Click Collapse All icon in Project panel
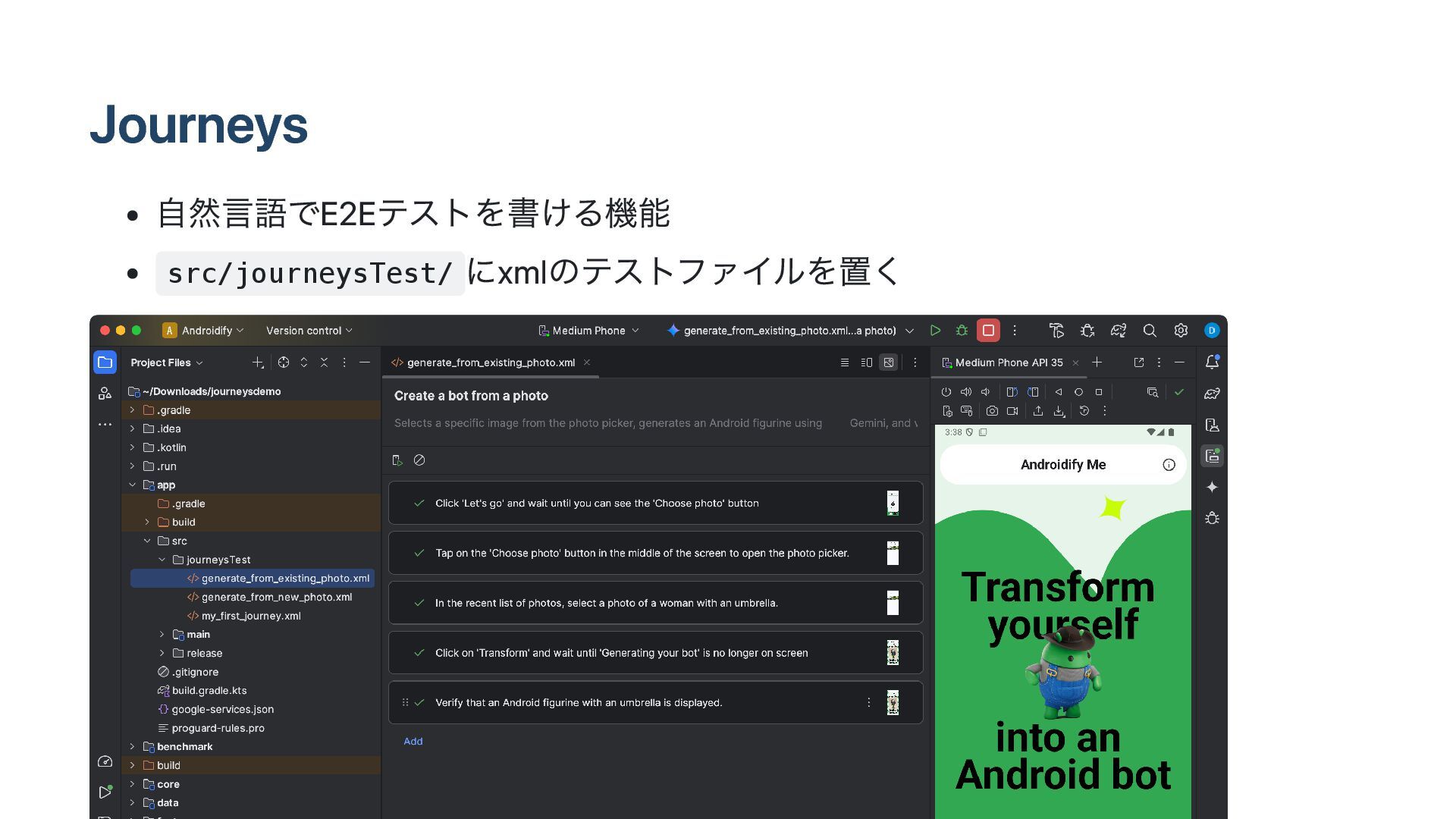Screen dimensions: 1456x819 [324, 362]
